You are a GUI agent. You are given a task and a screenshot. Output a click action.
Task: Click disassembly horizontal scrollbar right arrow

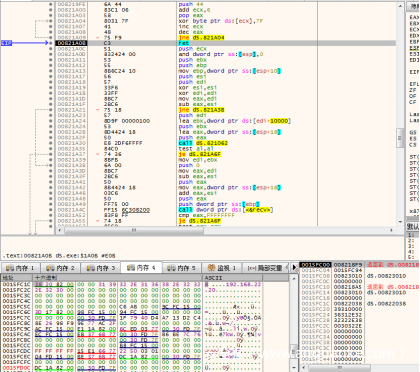click(x=391, y=230)
